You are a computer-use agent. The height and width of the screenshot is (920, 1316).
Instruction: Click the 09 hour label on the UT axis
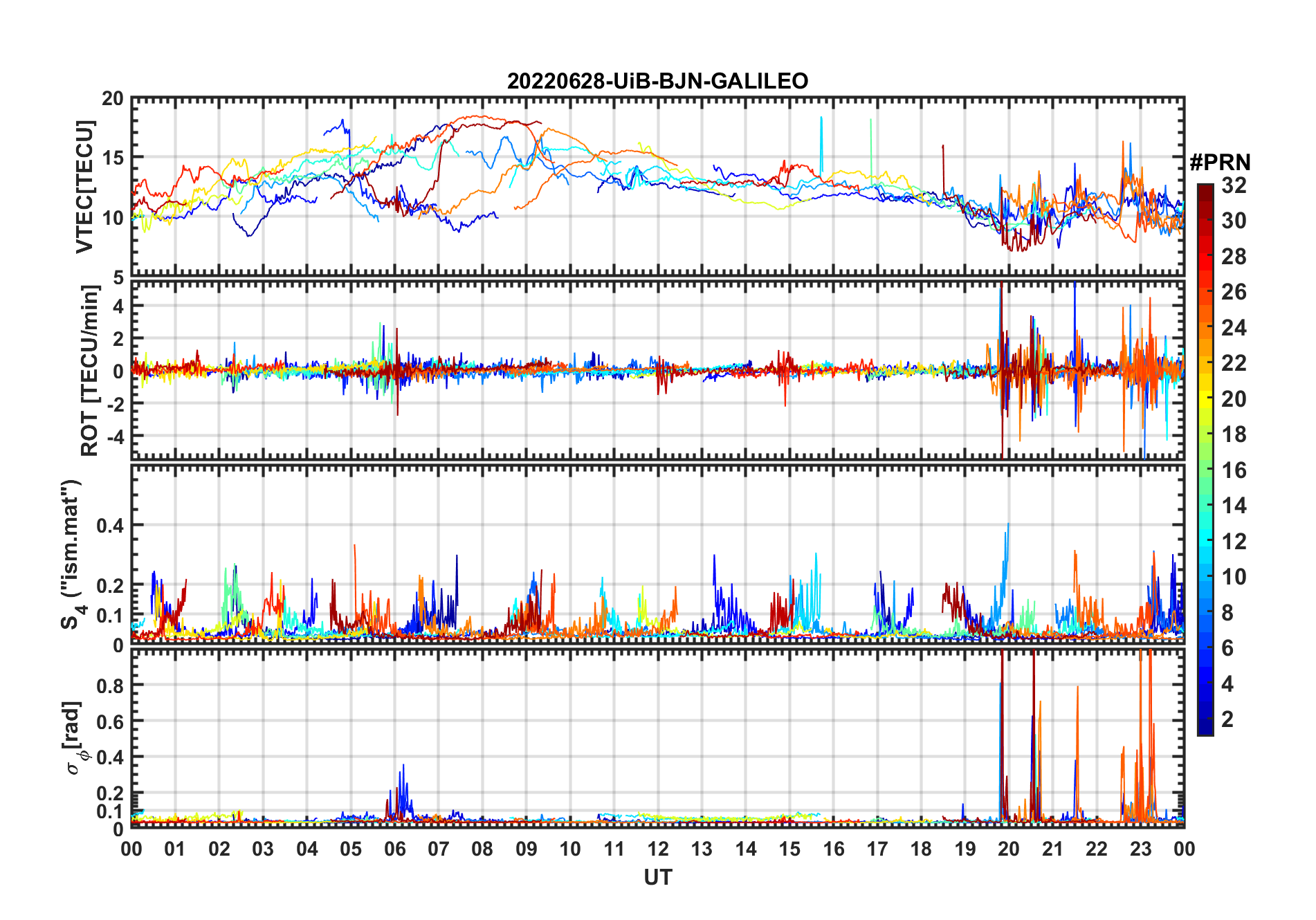coord(527,849)
